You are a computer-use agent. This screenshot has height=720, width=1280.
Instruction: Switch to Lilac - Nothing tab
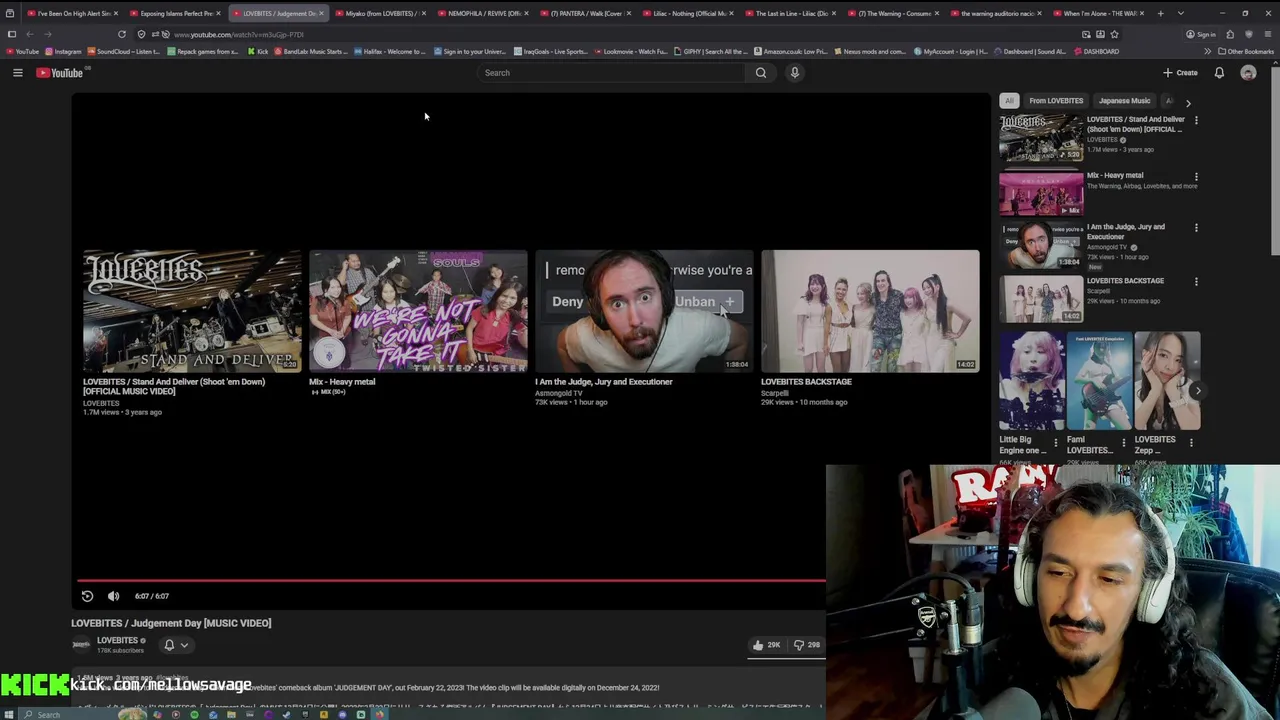[687, 13]
